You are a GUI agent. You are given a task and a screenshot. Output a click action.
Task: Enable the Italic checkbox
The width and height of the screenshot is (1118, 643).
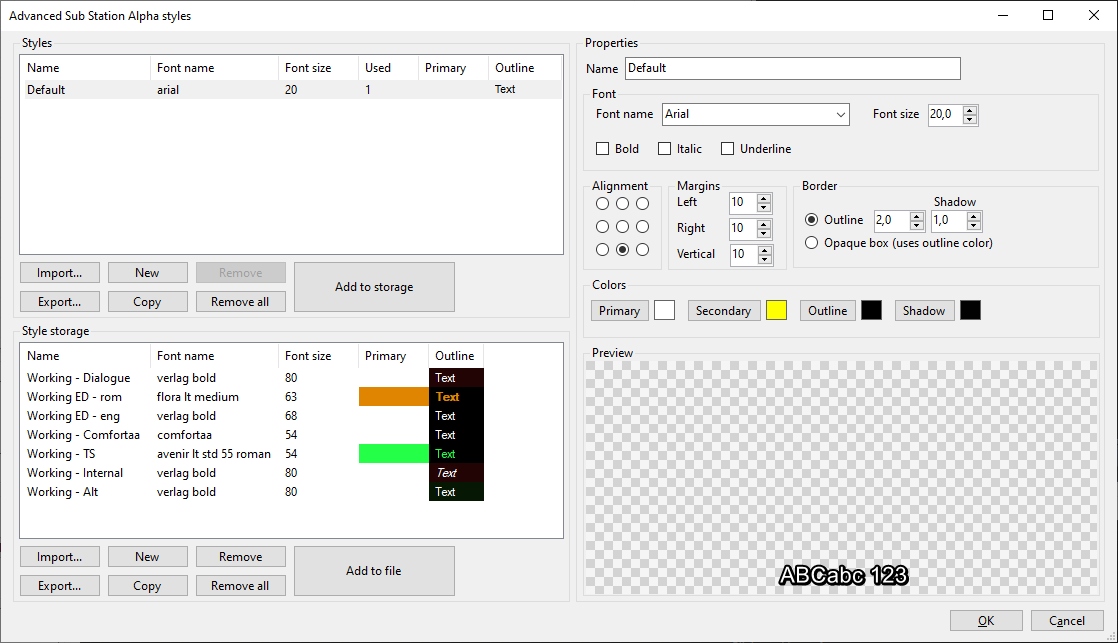[666, 148]
